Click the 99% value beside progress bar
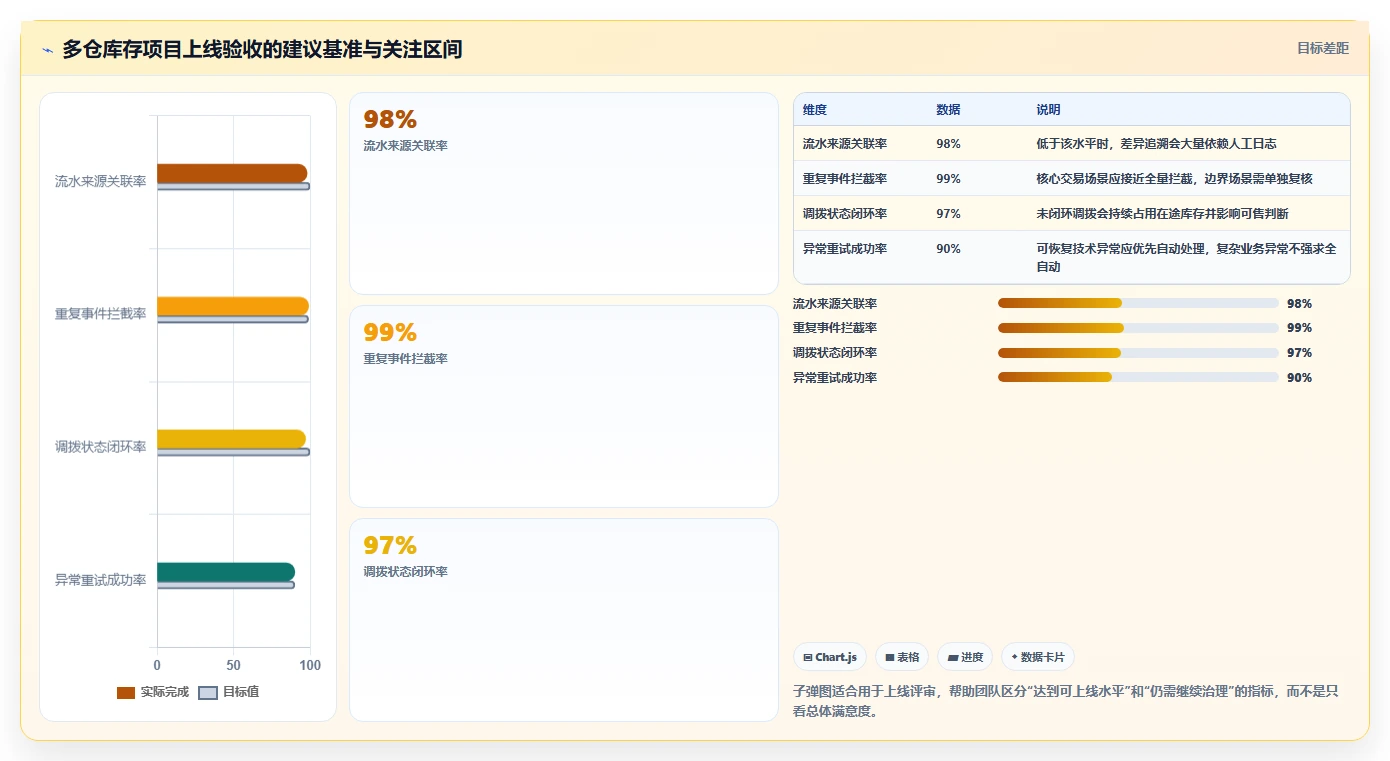This screenshot has height=761, width=1390. coord(1299,328)
